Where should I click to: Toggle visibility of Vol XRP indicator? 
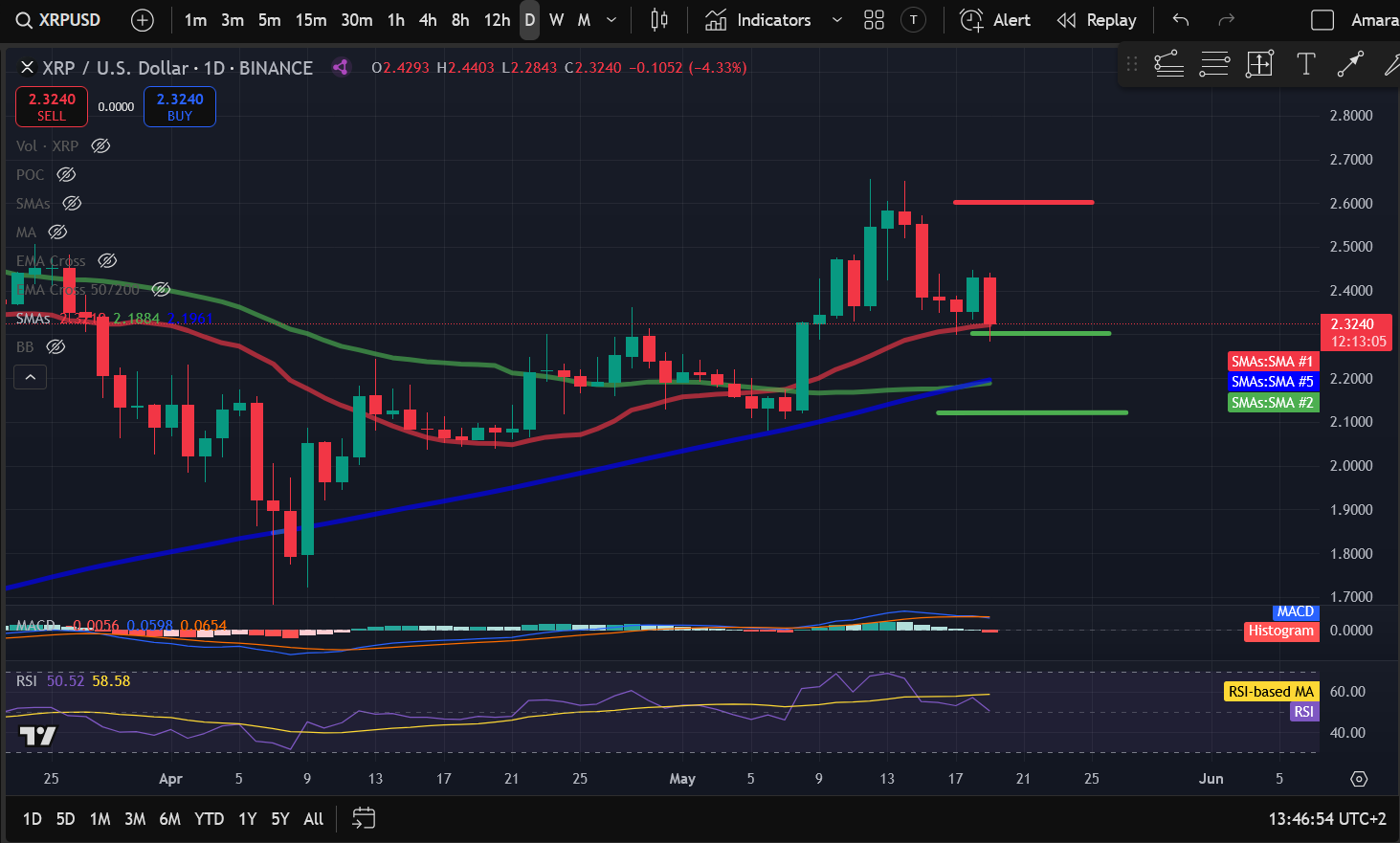tap(100, 145)
